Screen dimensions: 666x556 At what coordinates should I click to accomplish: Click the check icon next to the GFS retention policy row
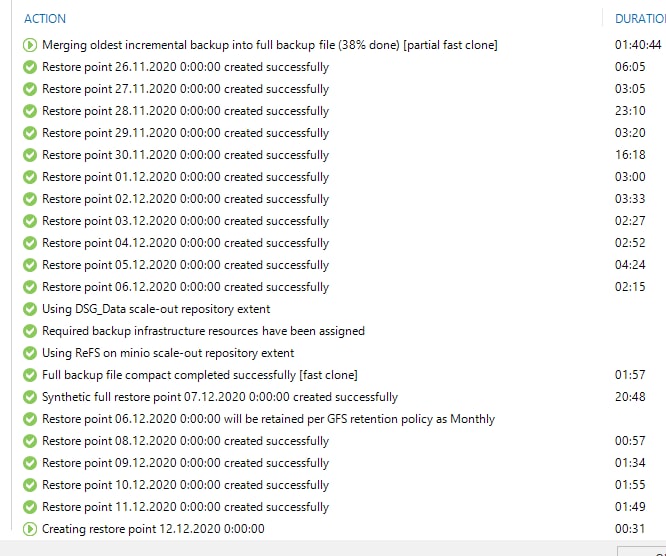coord(30,419)
